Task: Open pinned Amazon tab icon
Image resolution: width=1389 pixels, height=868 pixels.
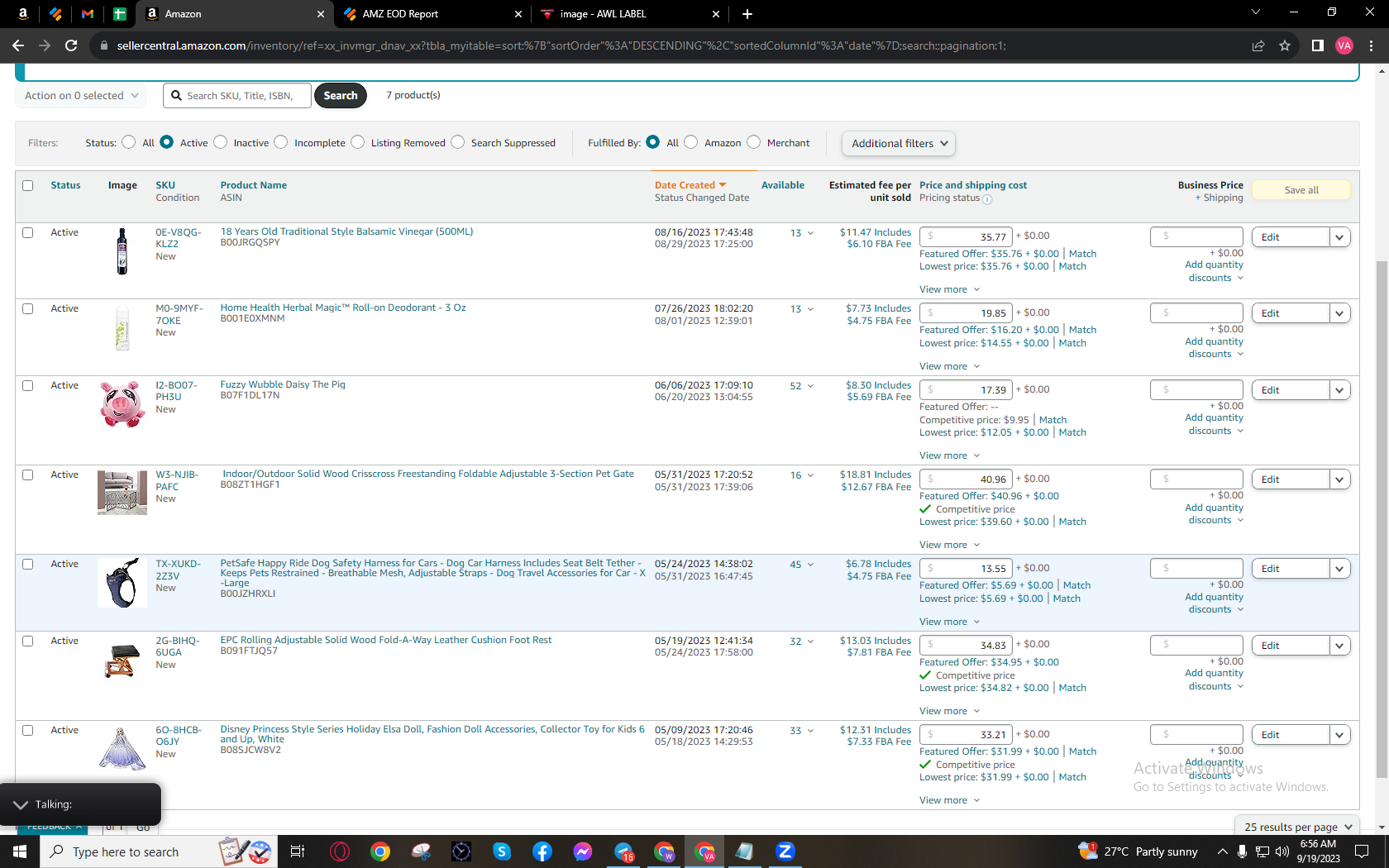Action: click(23, 14)
